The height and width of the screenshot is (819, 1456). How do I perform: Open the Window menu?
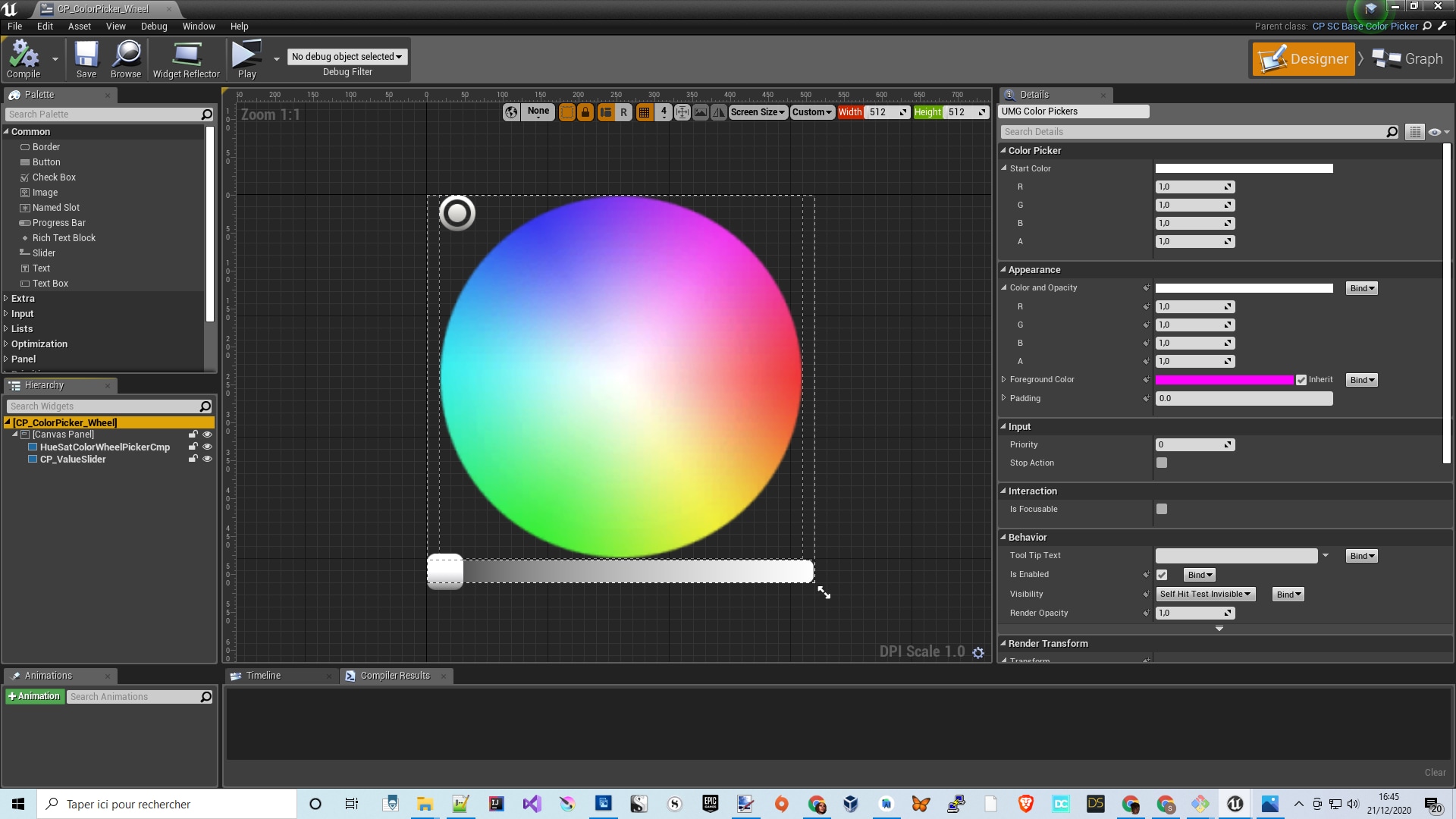pyautogui.click(x=199, y=26)
